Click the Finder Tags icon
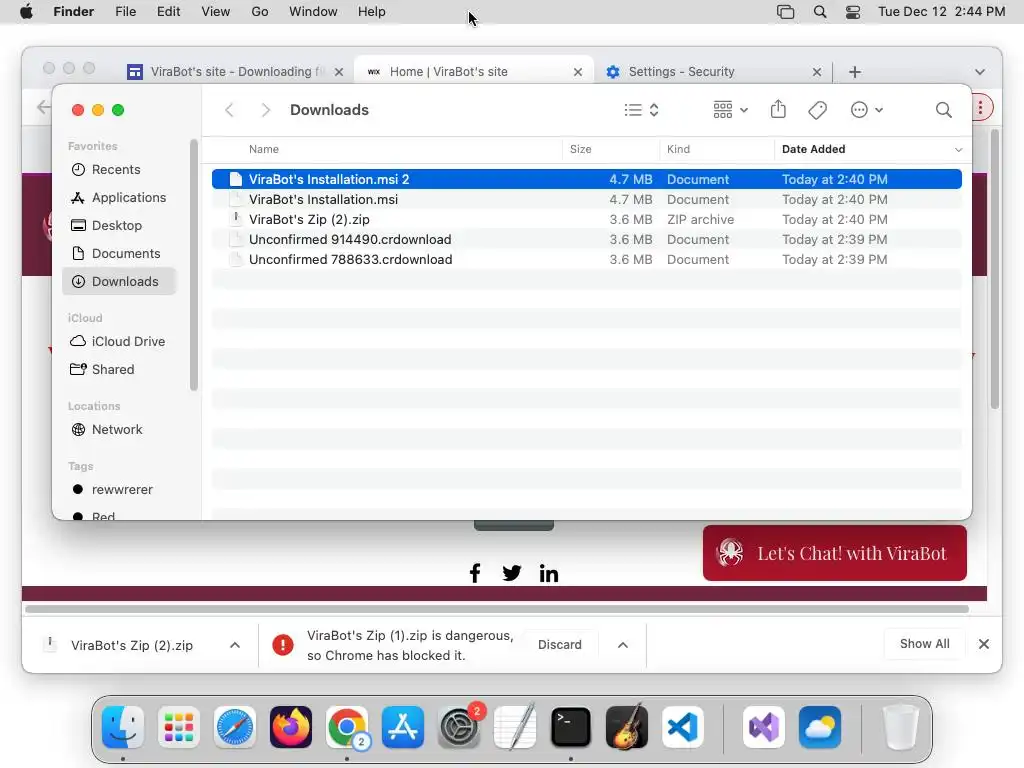 [x=817, y=110]
